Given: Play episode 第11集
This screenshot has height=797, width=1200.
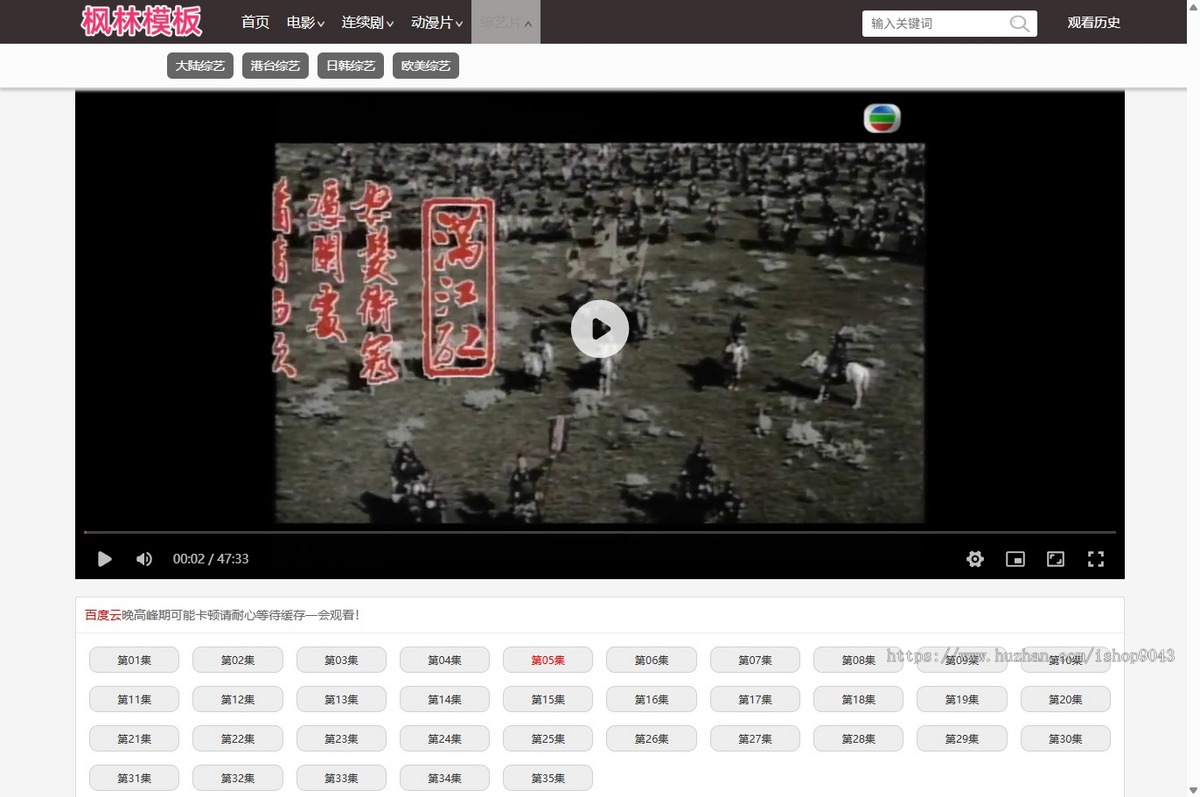Looking at the screenshot, I should [x=134, y=699].
